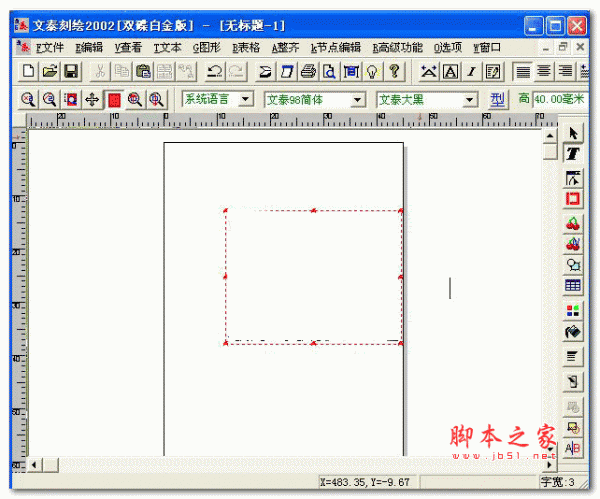The height and width of the screenshot is (499, 600).
Task: Toggle center text alignment
Action: pos(544,72)
